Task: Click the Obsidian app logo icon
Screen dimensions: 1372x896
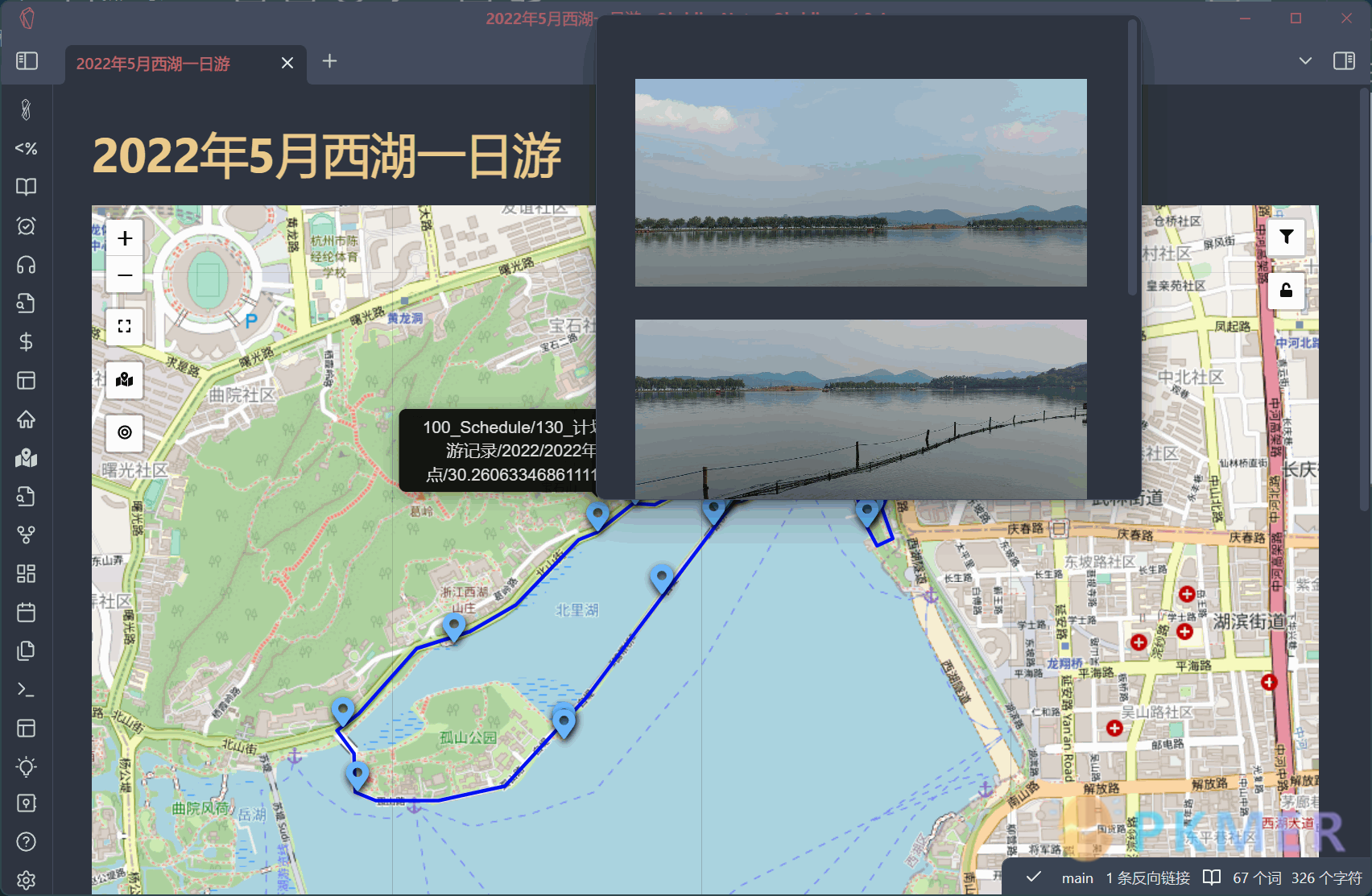Action: pyautogui.click(x=27, y=19)
